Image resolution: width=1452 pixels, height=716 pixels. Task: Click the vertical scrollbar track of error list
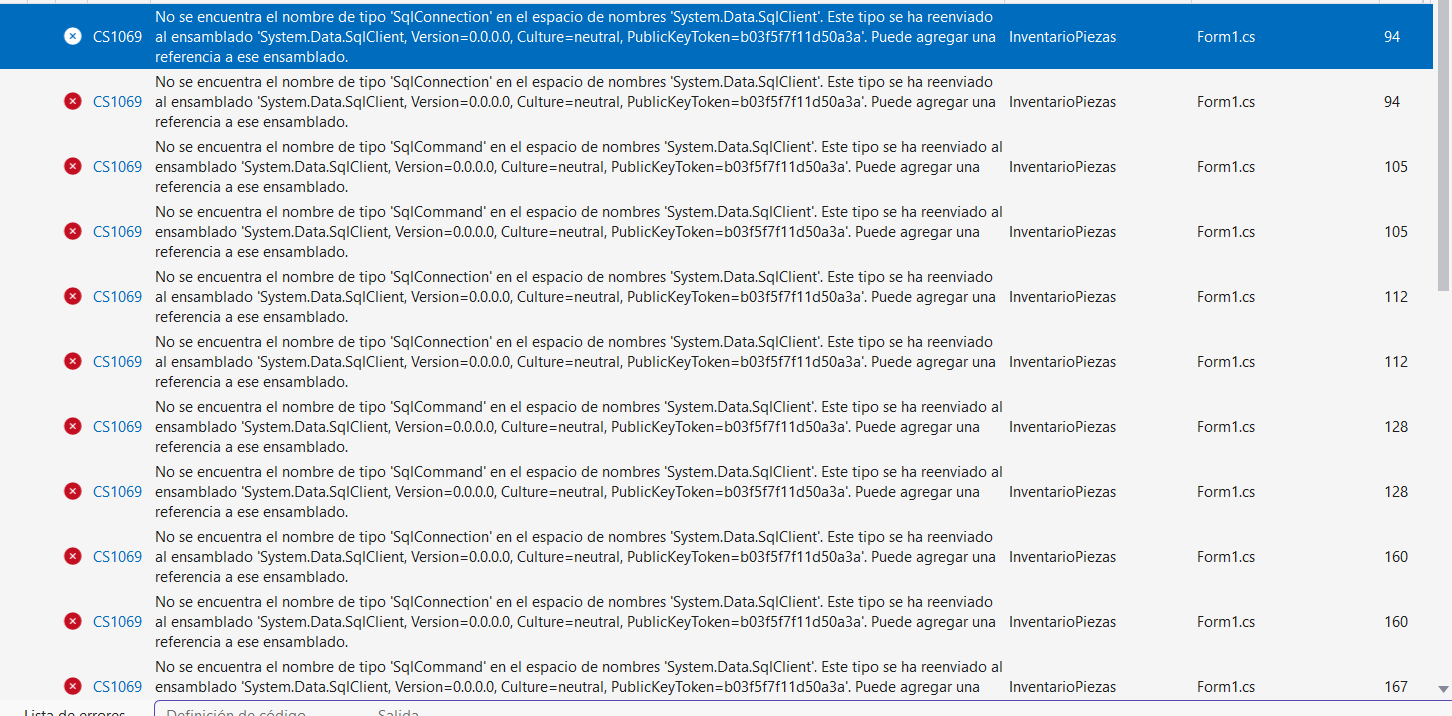pos(1442,400)
